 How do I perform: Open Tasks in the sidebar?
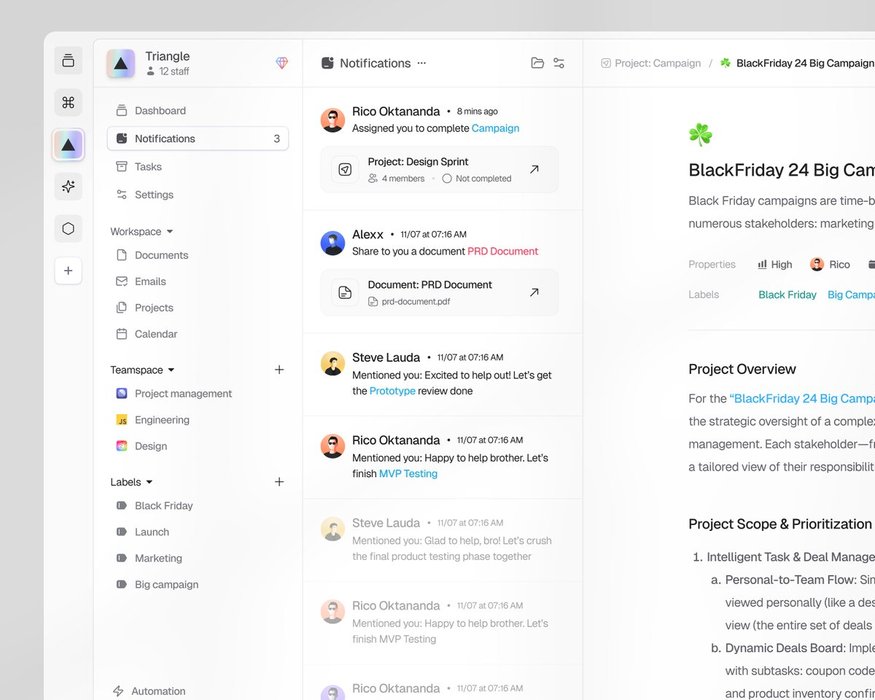point(198,166)
